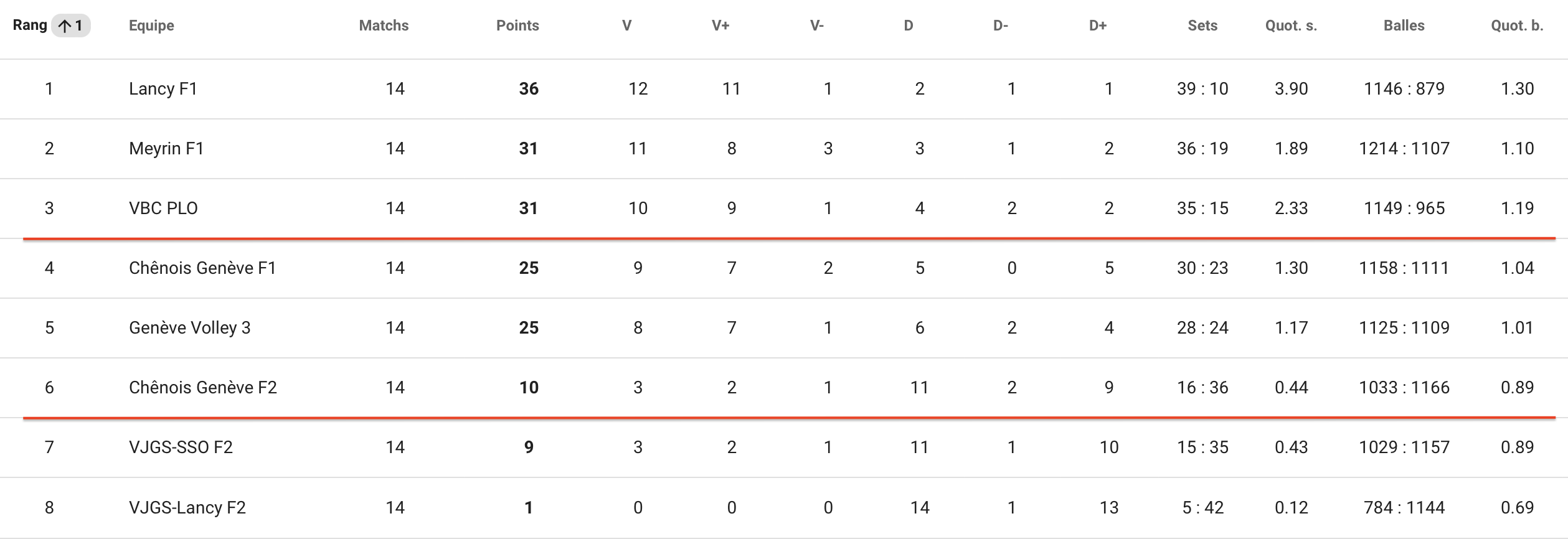
Task: Open Chênois Genève F1 team
Action: (x=202, y=268)
